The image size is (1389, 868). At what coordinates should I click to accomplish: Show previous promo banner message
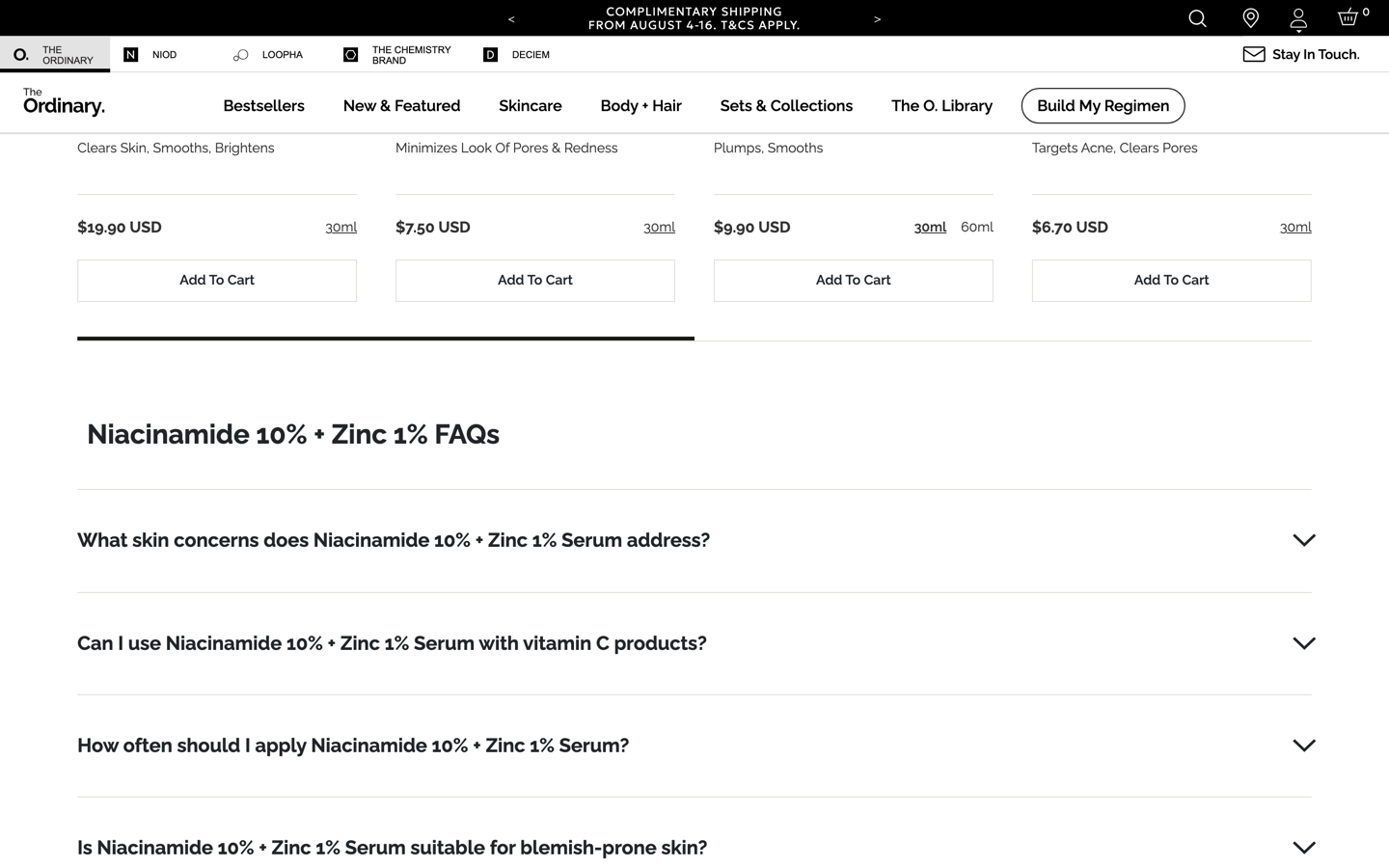click(x=511, y=18)
